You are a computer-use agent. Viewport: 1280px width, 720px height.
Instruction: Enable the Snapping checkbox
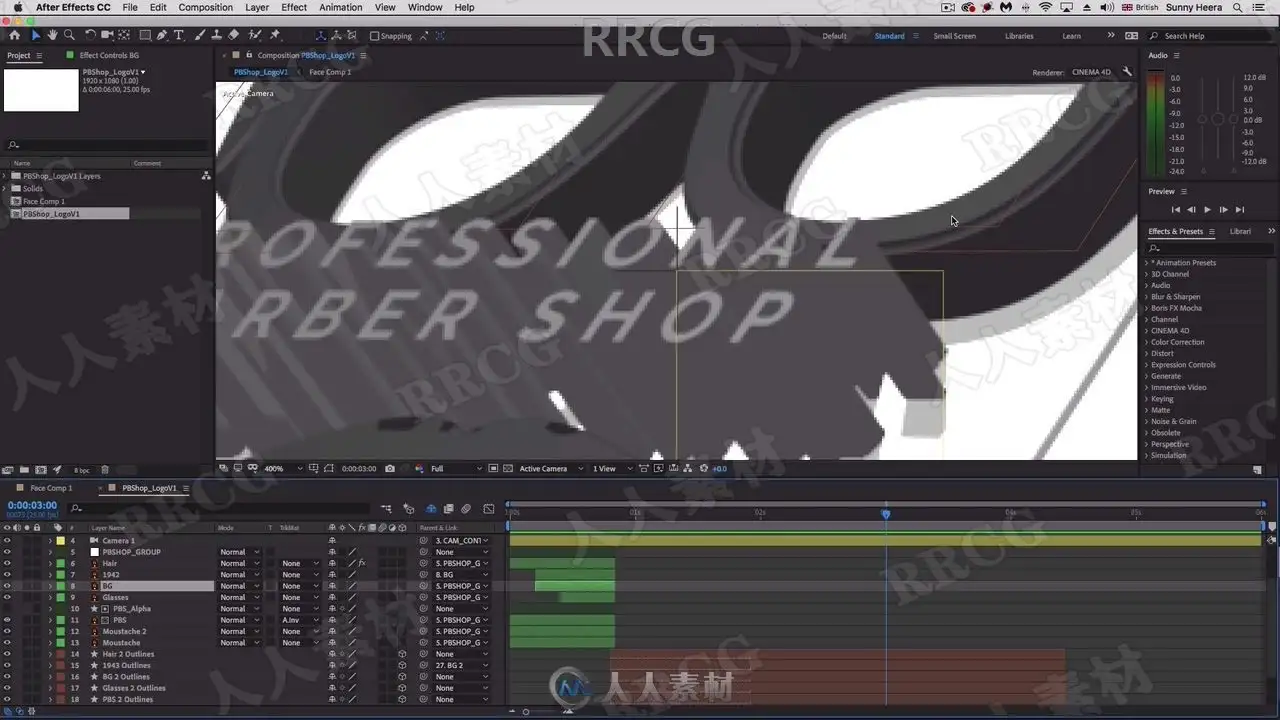coord(375,36)
